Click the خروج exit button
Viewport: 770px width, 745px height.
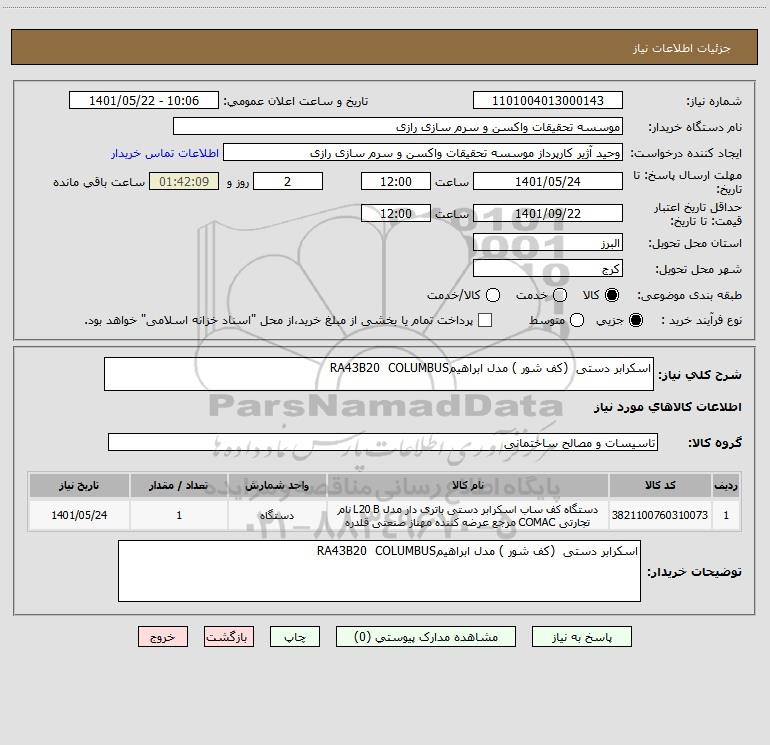click(163, 637)
